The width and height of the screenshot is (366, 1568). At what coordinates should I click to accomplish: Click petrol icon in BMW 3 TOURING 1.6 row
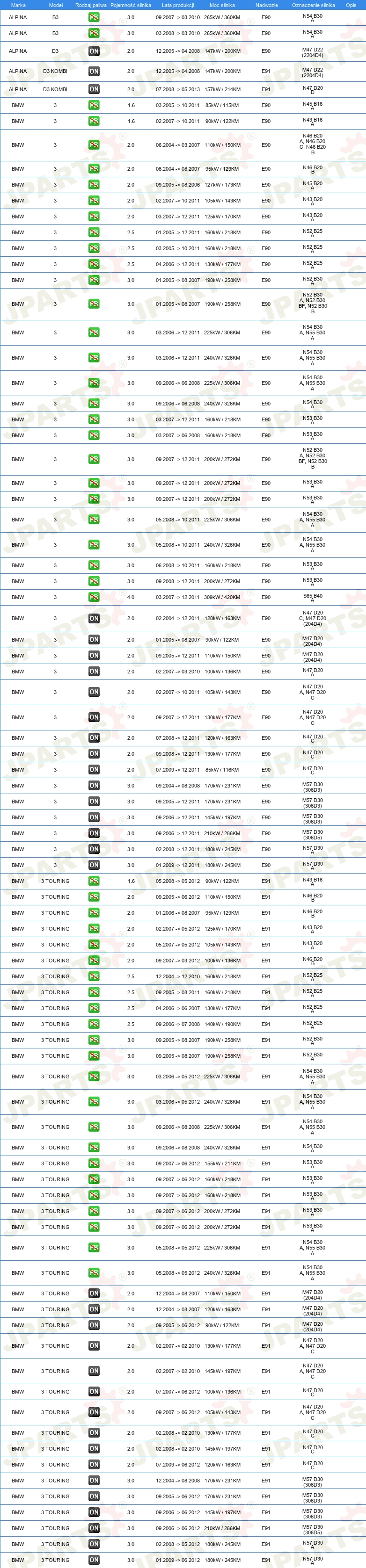(94, 881)
